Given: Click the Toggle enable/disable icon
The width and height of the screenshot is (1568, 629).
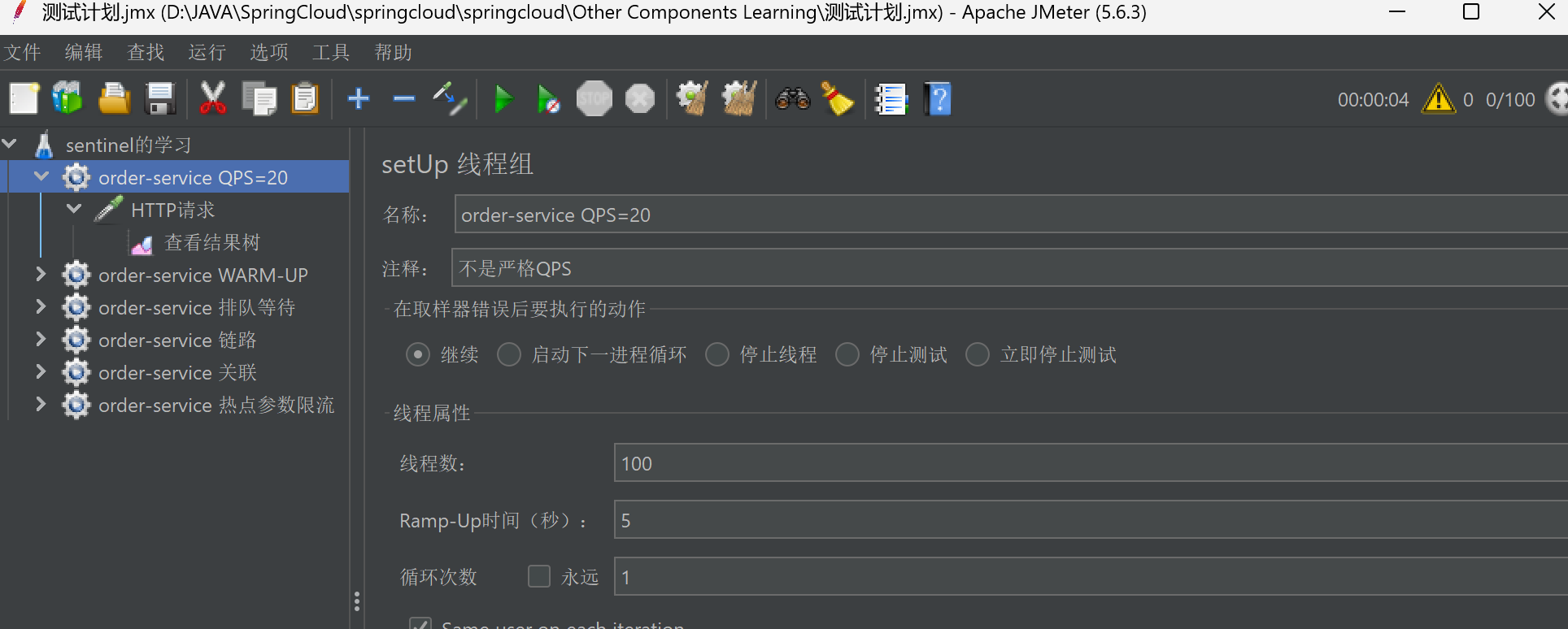Looking at the screenshot, I should (450, 99).
